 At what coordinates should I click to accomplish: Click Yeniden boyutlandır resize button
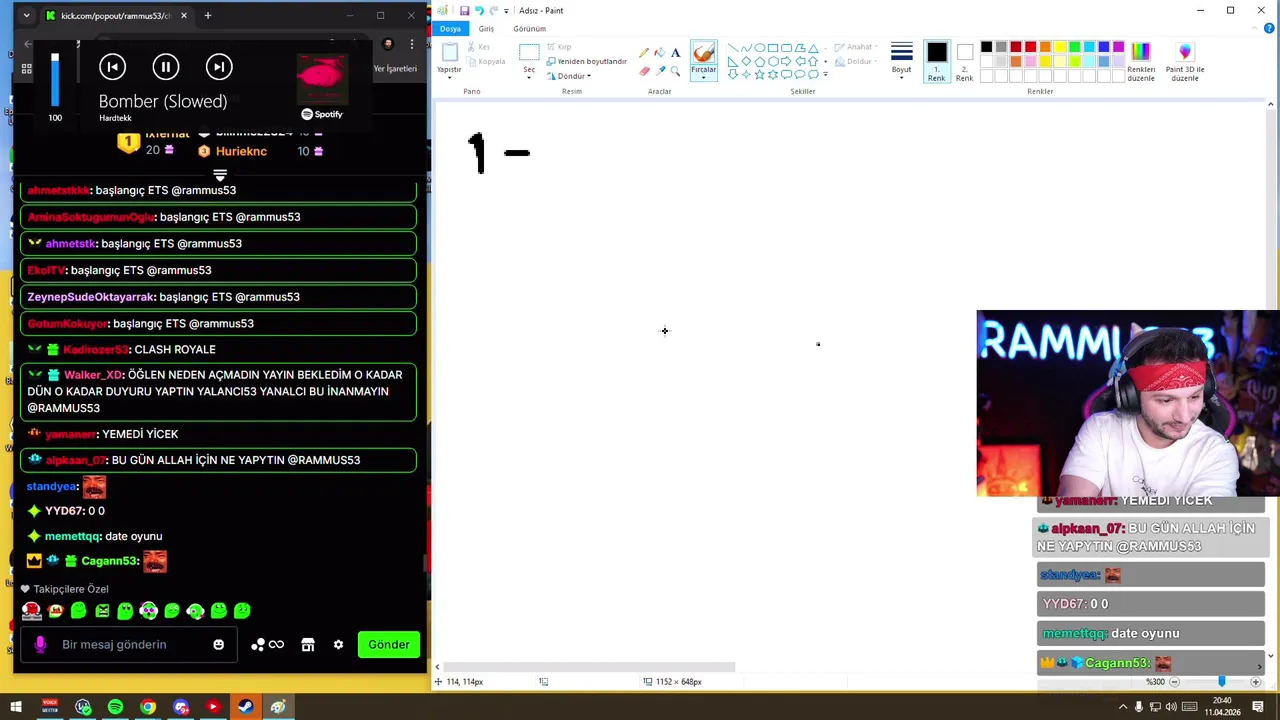click(587, 61)
